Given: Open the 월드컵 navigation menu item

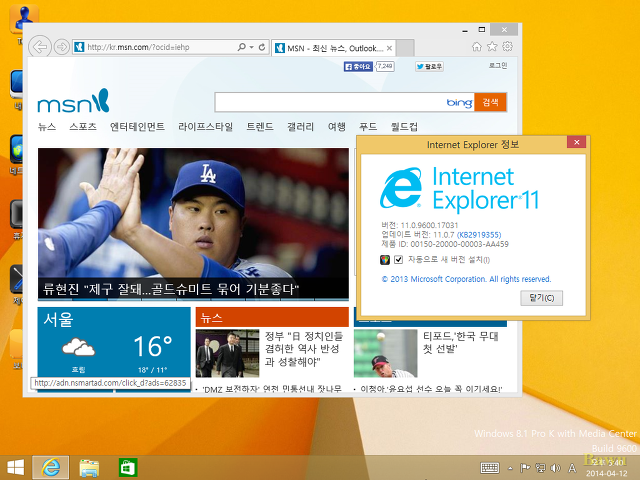Looking at the screenshot, I should [x=404, y=127].
